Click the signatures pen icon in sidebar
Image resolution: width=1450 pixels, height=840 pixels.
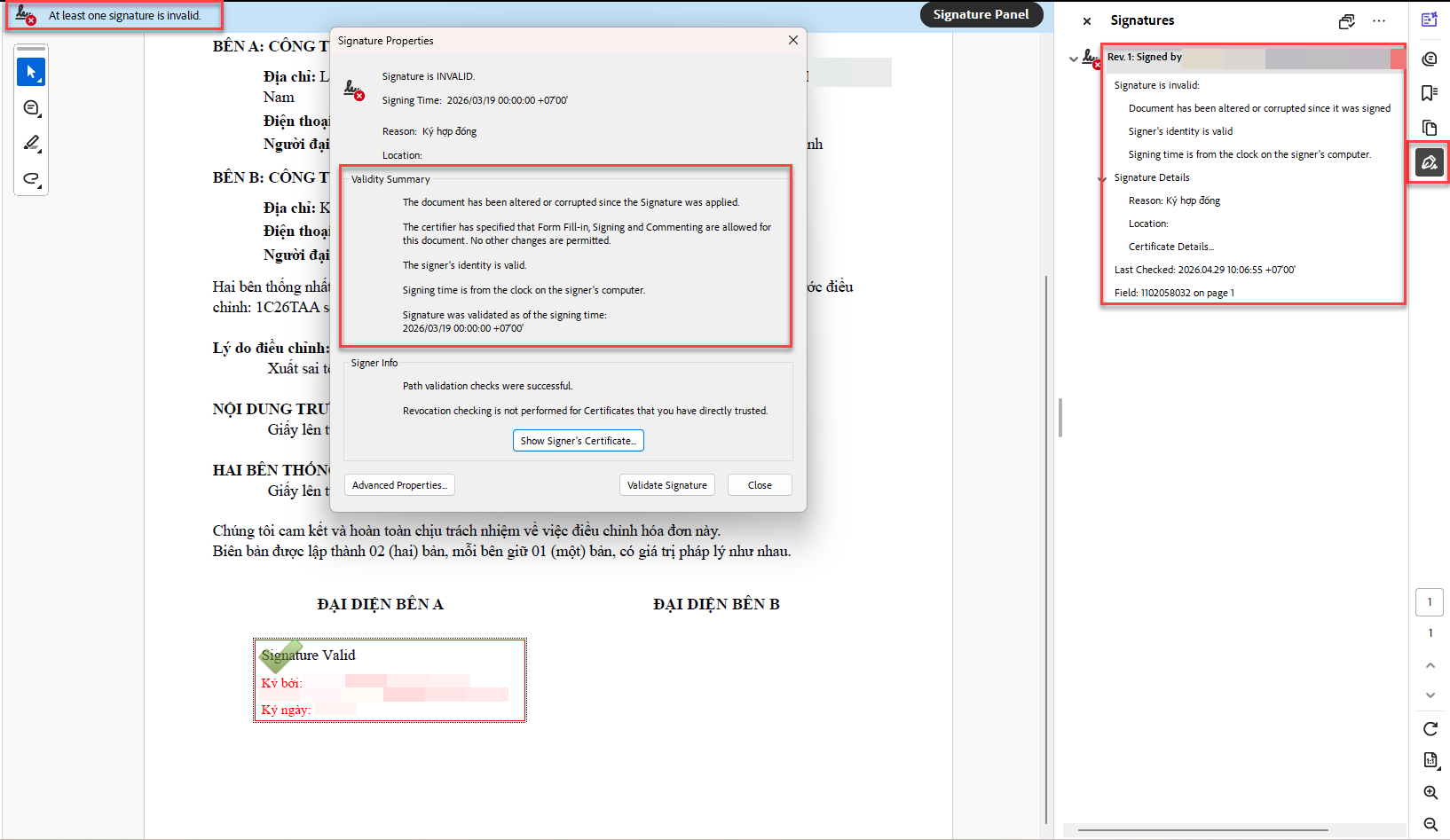[1429, 163]
